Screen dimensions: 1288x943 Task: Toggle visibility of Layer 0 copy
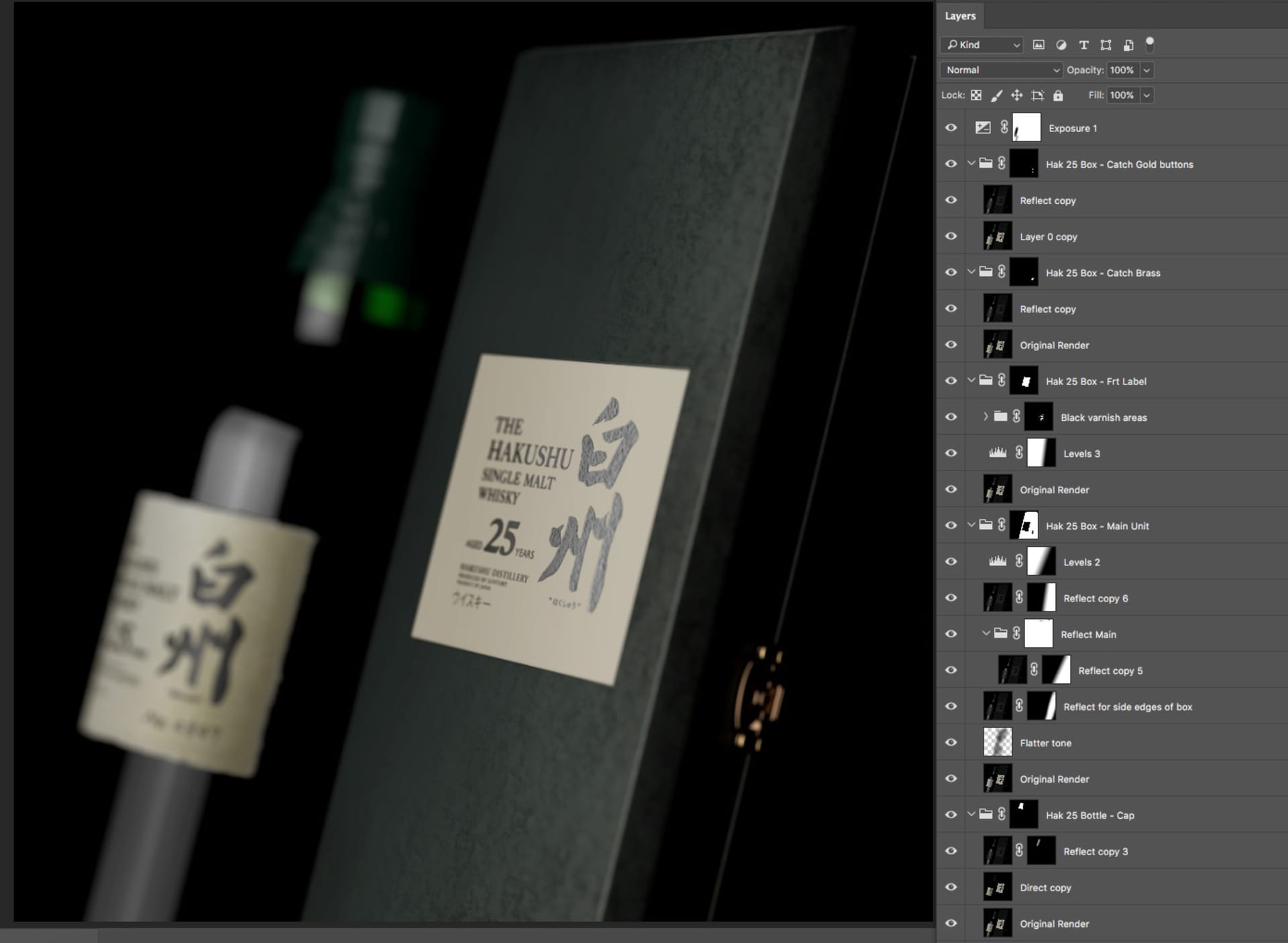[x=951, y=236]
